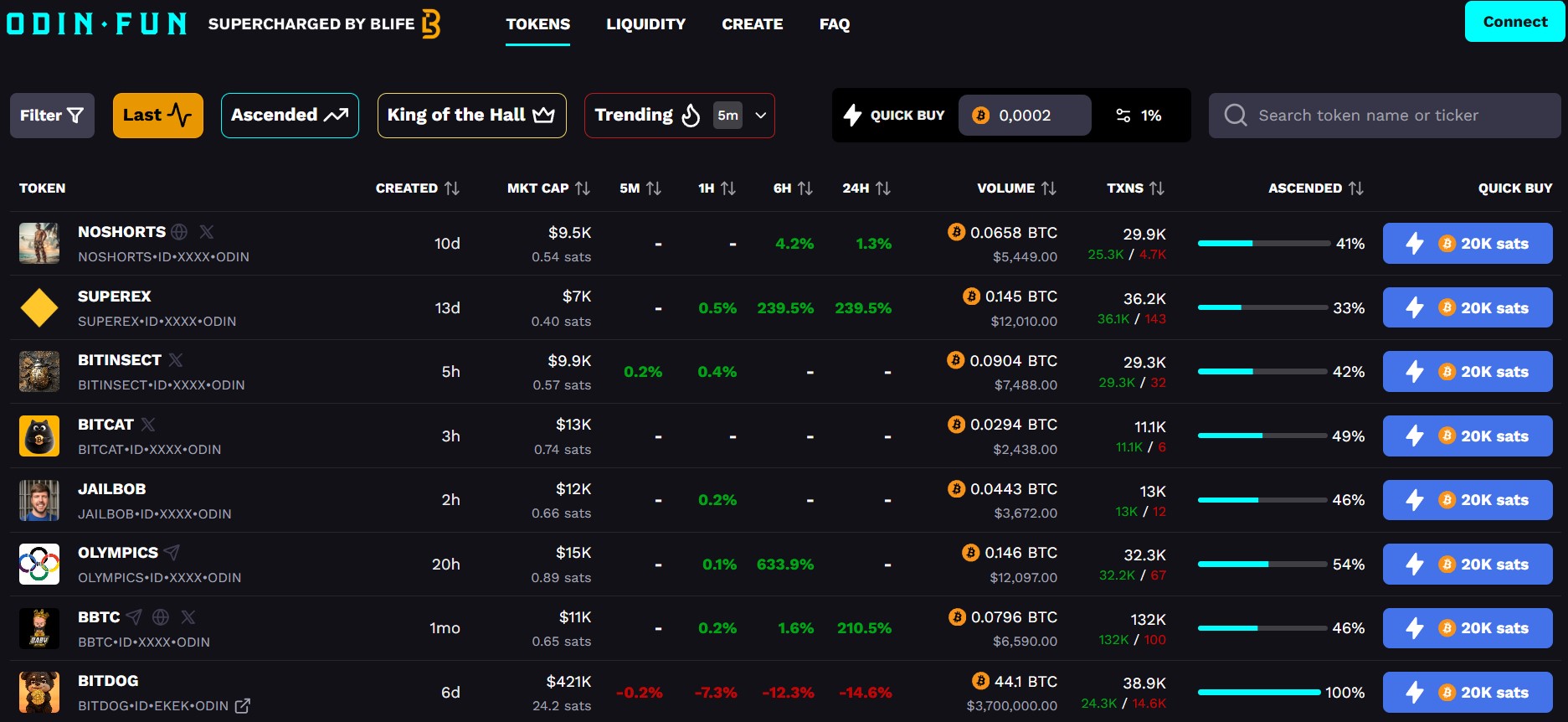
Task: Click the slippage settings sliders icon
Action: [x=1123, y=116]
